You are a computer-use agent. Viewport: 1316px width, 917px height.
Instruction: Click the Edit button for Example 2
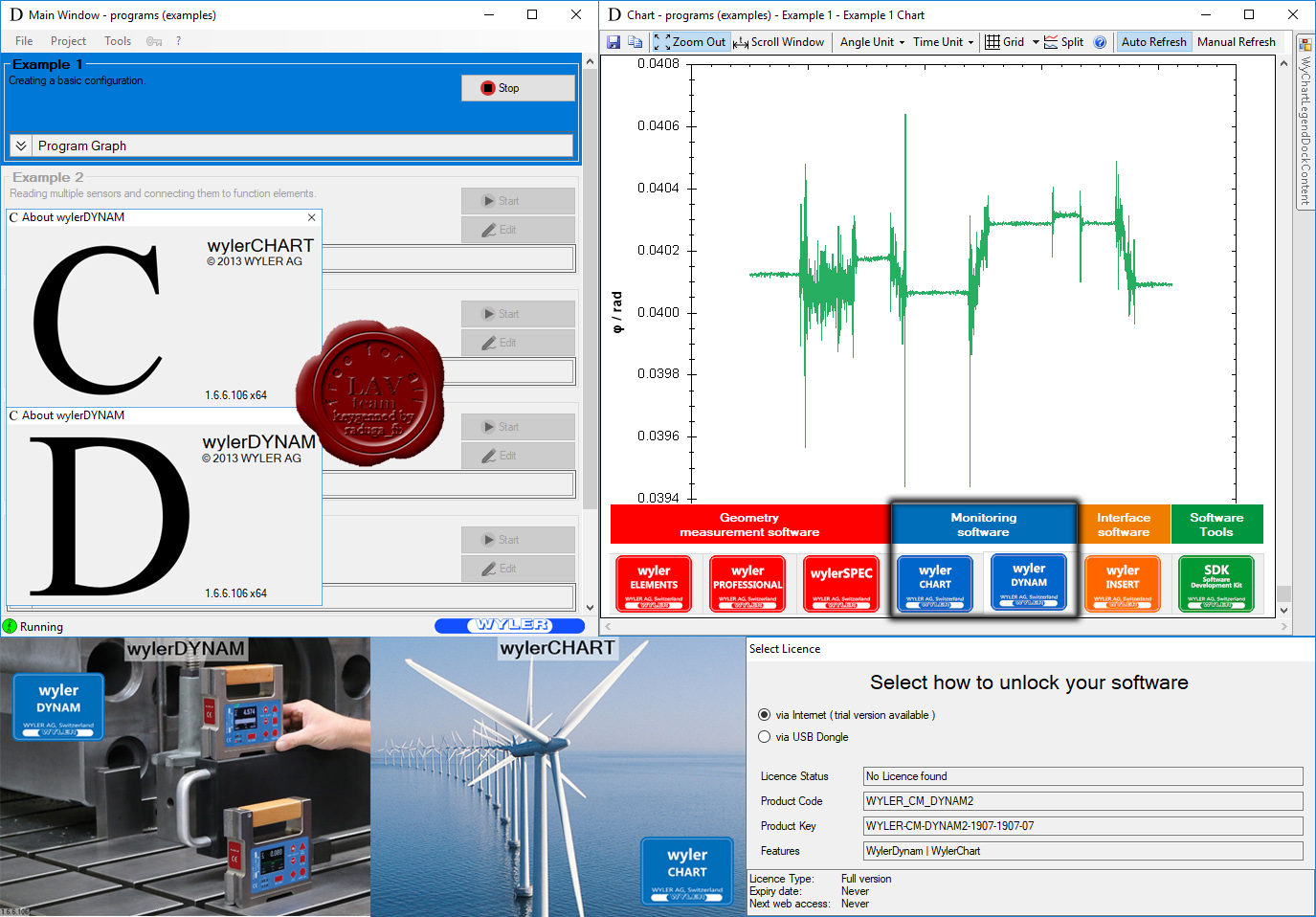click(518, 230)
